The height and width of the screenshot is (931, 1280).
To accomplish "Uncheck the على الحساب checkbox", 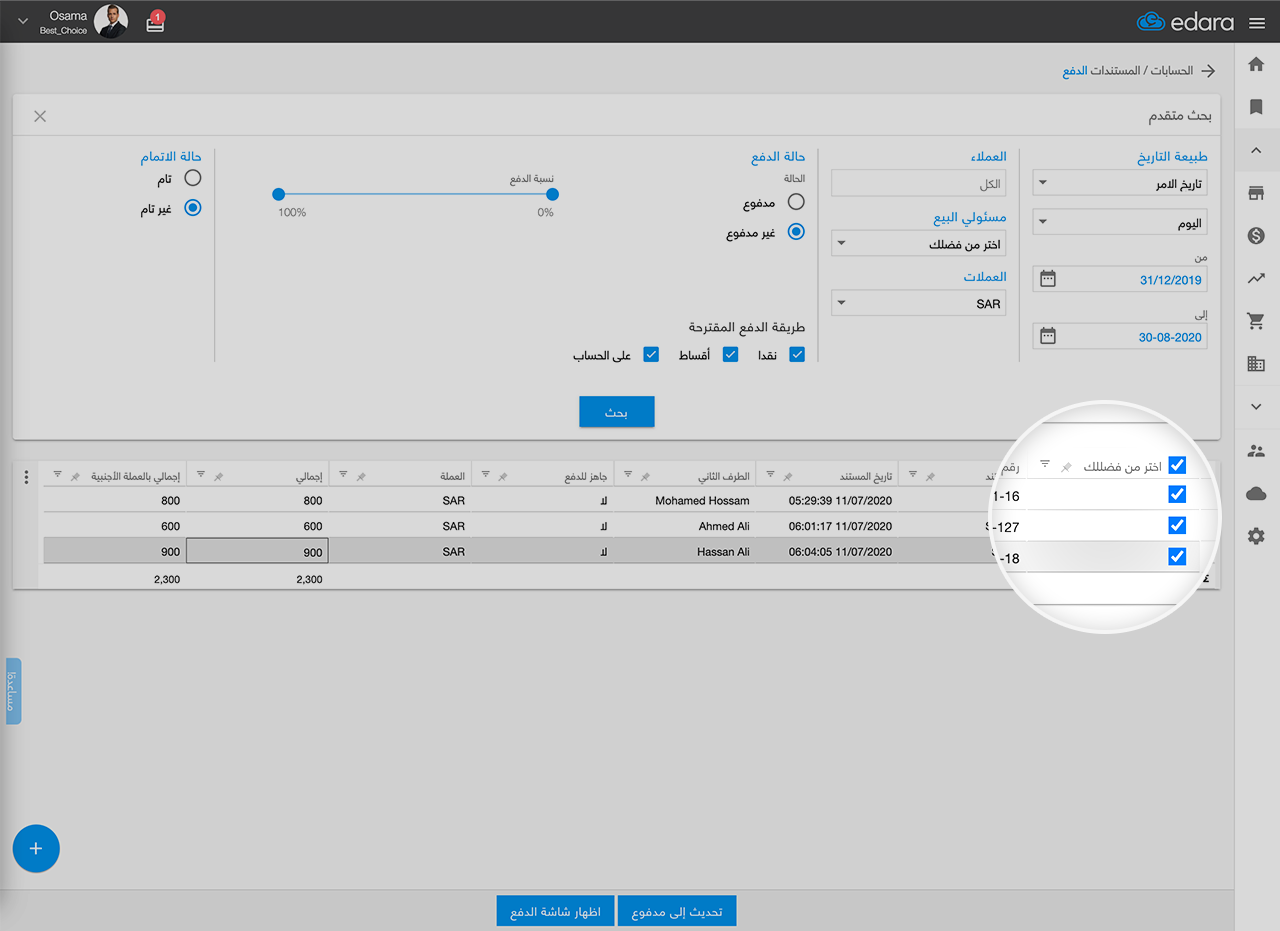I will (x=651, y=354).
